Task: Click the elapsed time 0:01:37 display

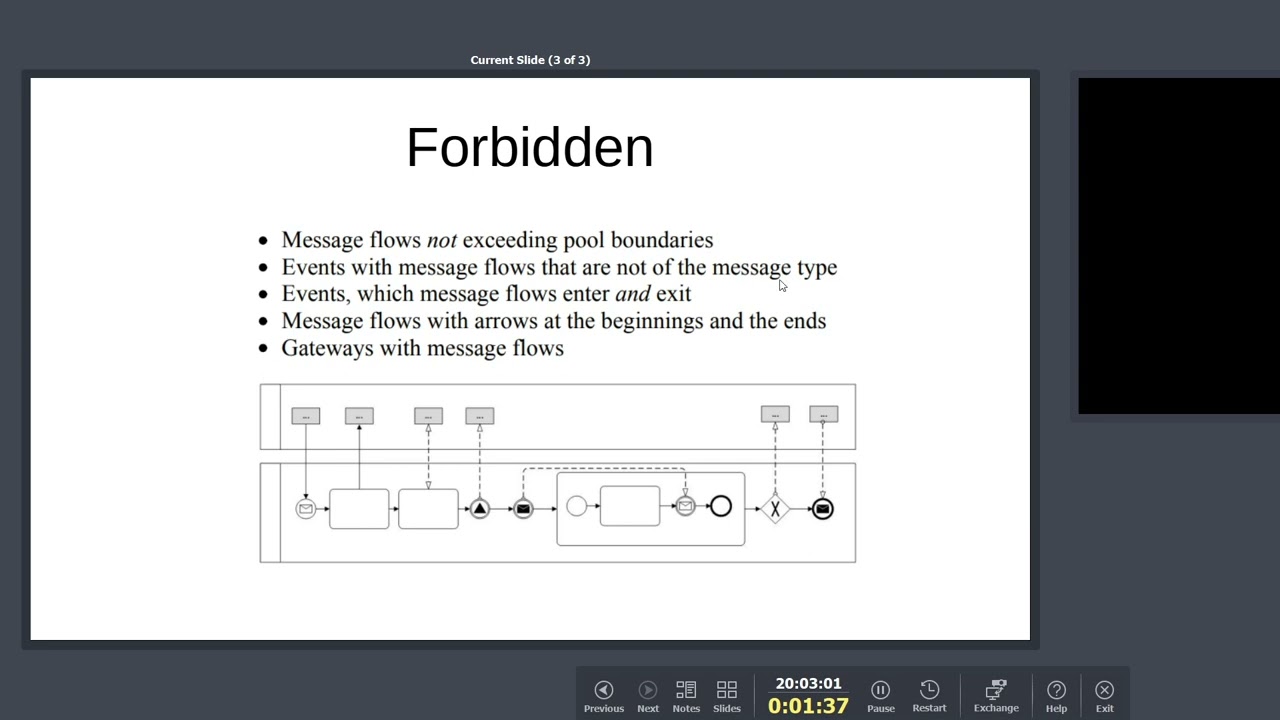Action: [808, 706]
